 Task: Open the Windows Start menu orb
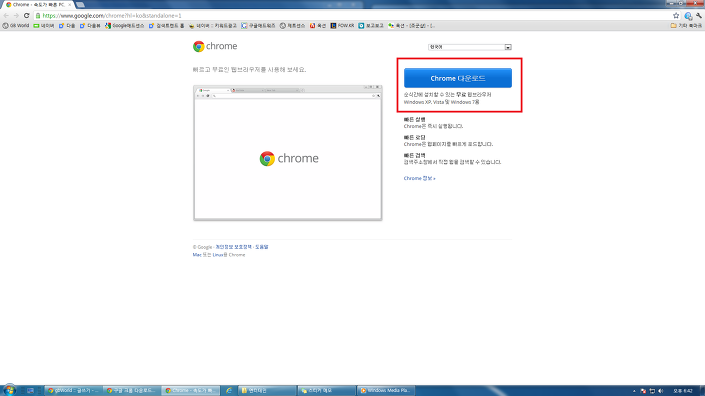[9, 390]
